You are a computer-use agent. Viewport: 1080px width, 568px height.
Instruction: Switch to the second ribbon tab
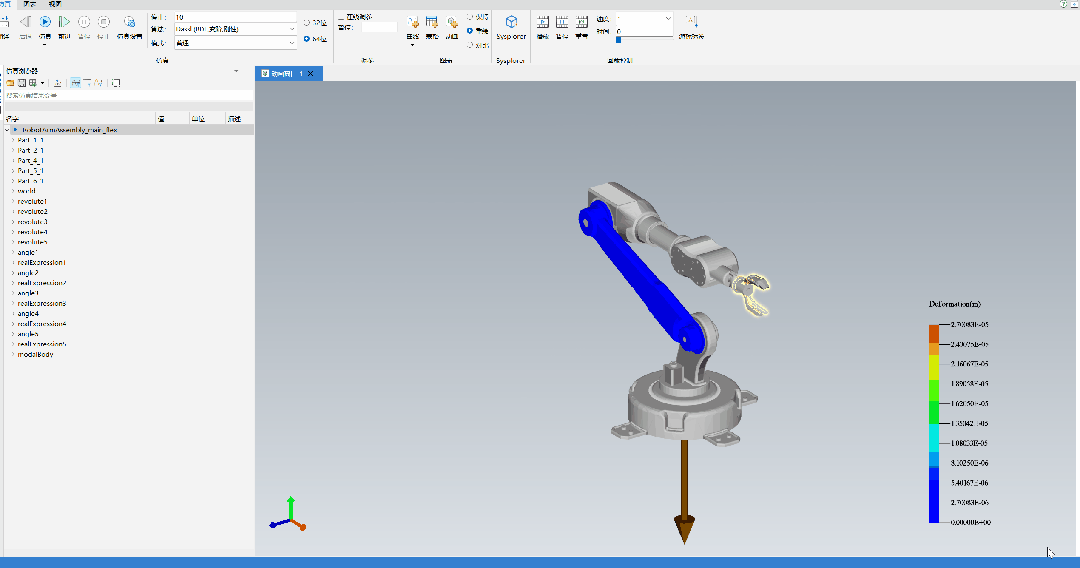pyautogui.click(x=29, y=4)
